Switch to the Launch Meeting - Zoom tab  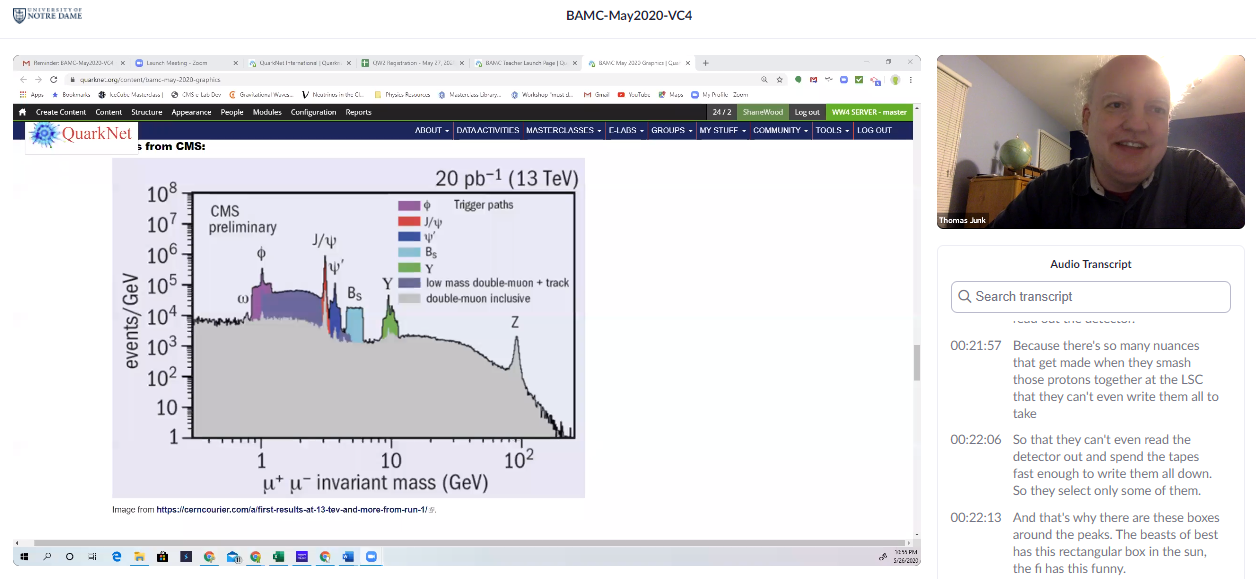pyautogui.click(x=186, y=63)
